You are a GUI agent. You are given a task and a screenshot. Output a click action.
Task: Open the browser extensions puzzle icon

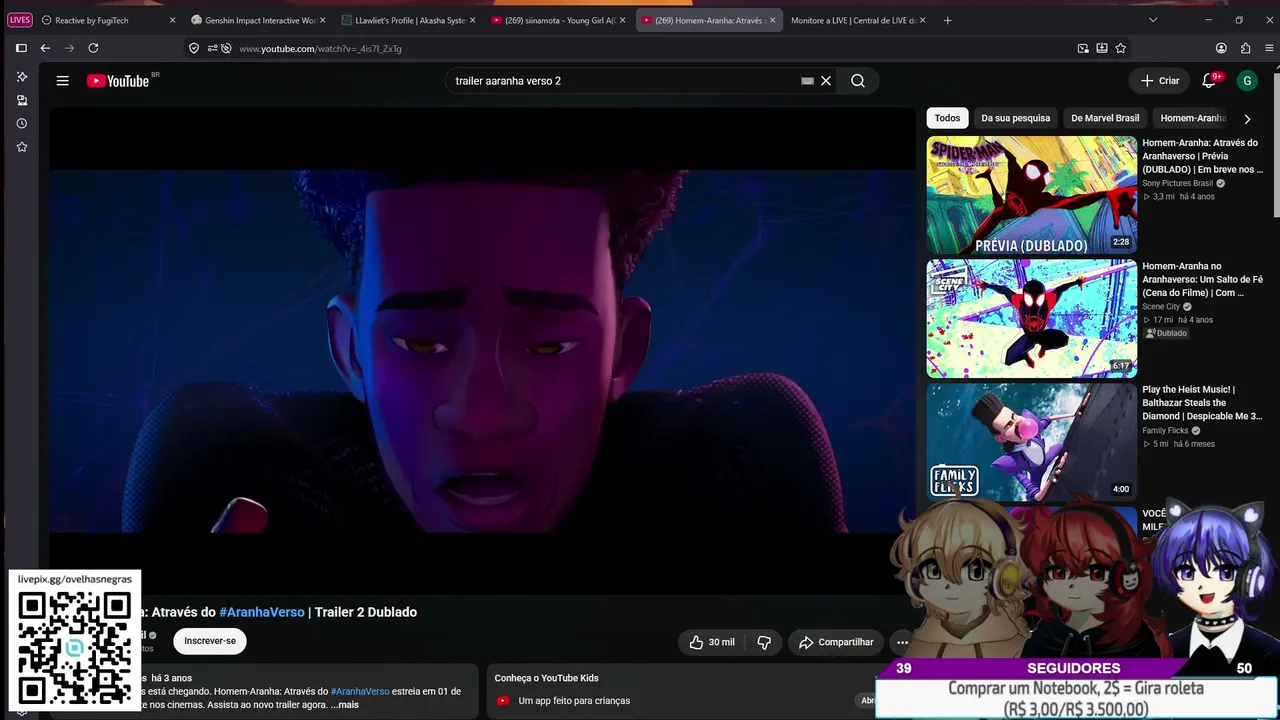(x=1245, y=48)
